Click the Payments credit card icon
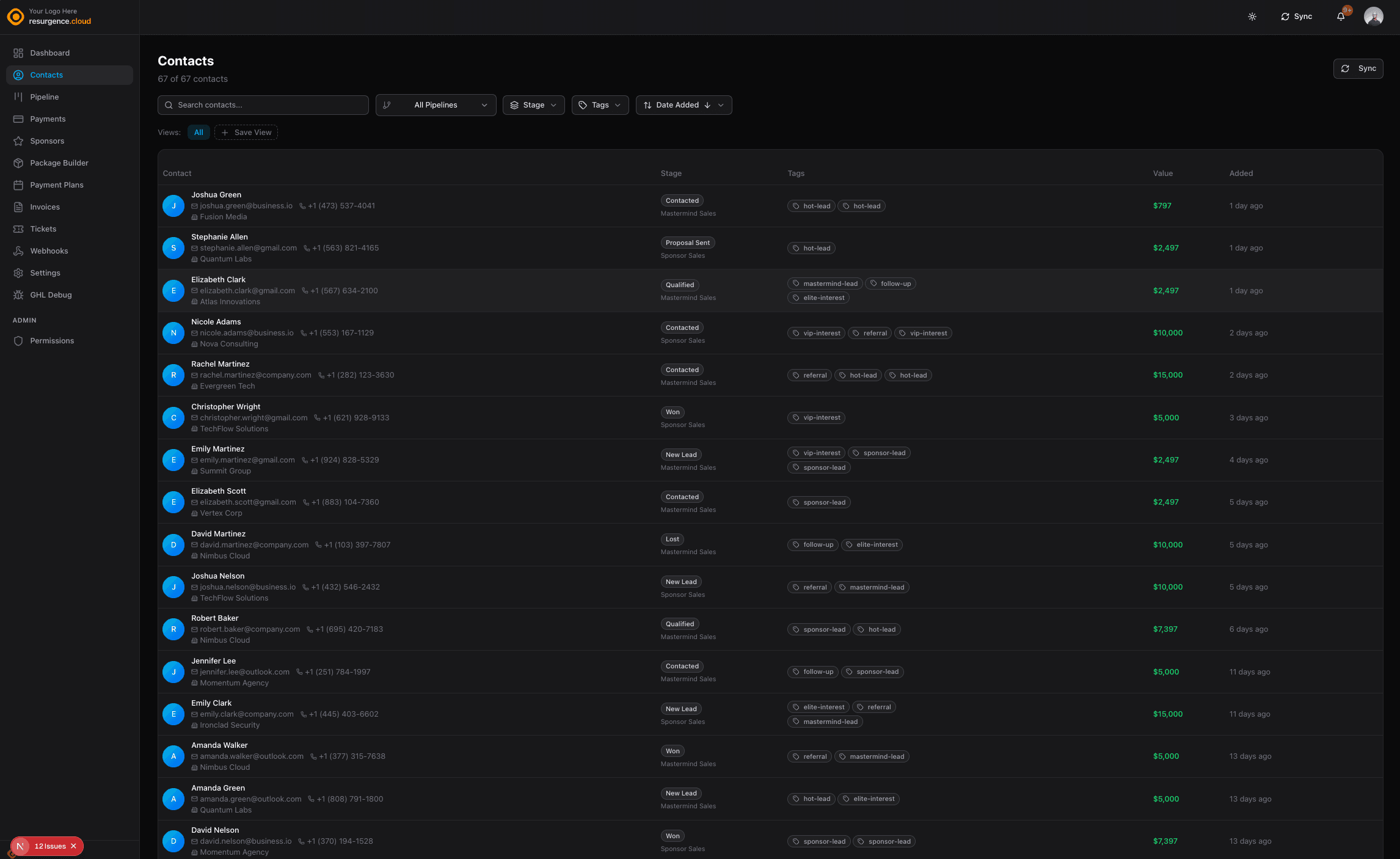 coord(19,119)
